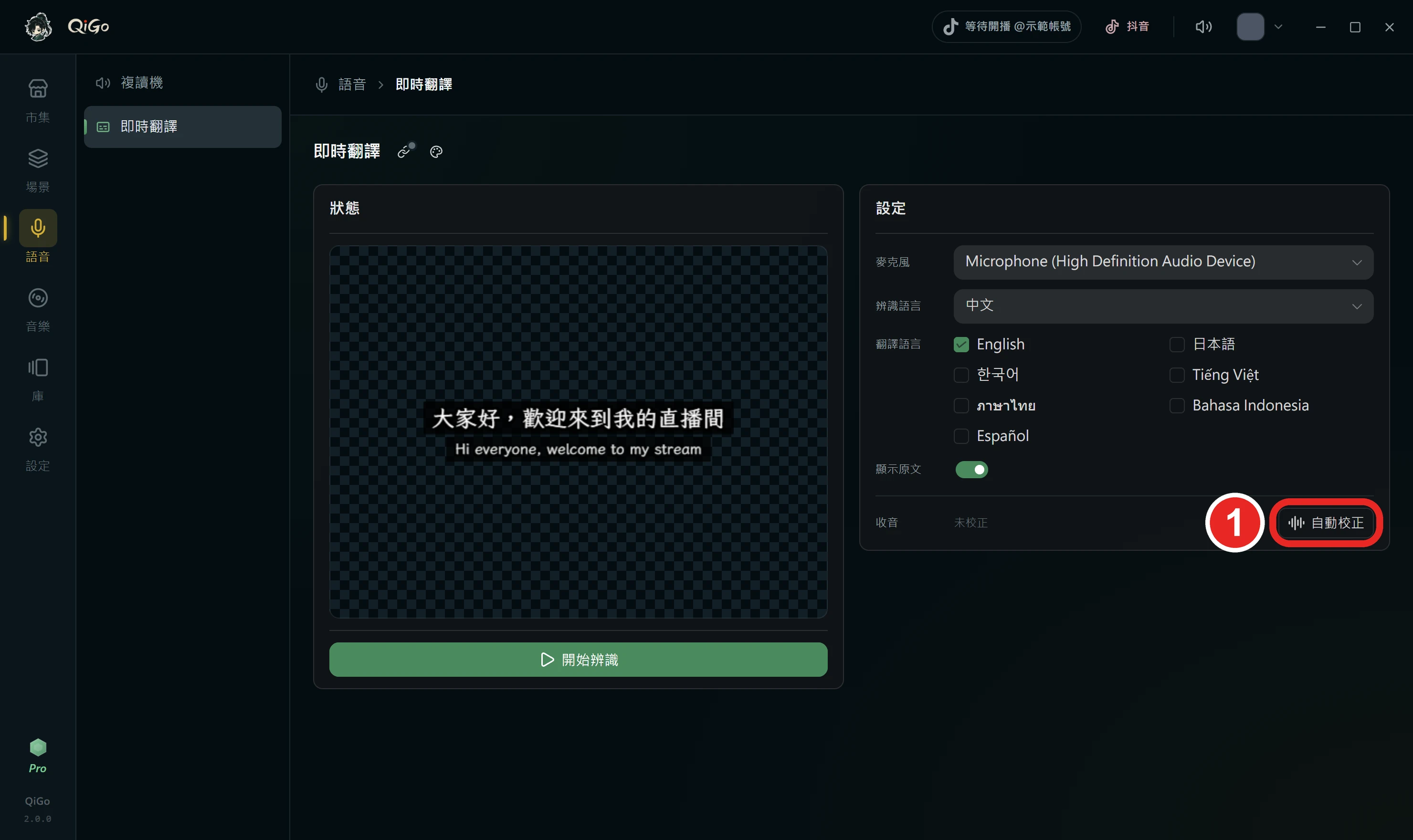Viewport: 1413px width, 840px height.
Task: Click the 未校正 calibration status text
Action: click(970, 523)
